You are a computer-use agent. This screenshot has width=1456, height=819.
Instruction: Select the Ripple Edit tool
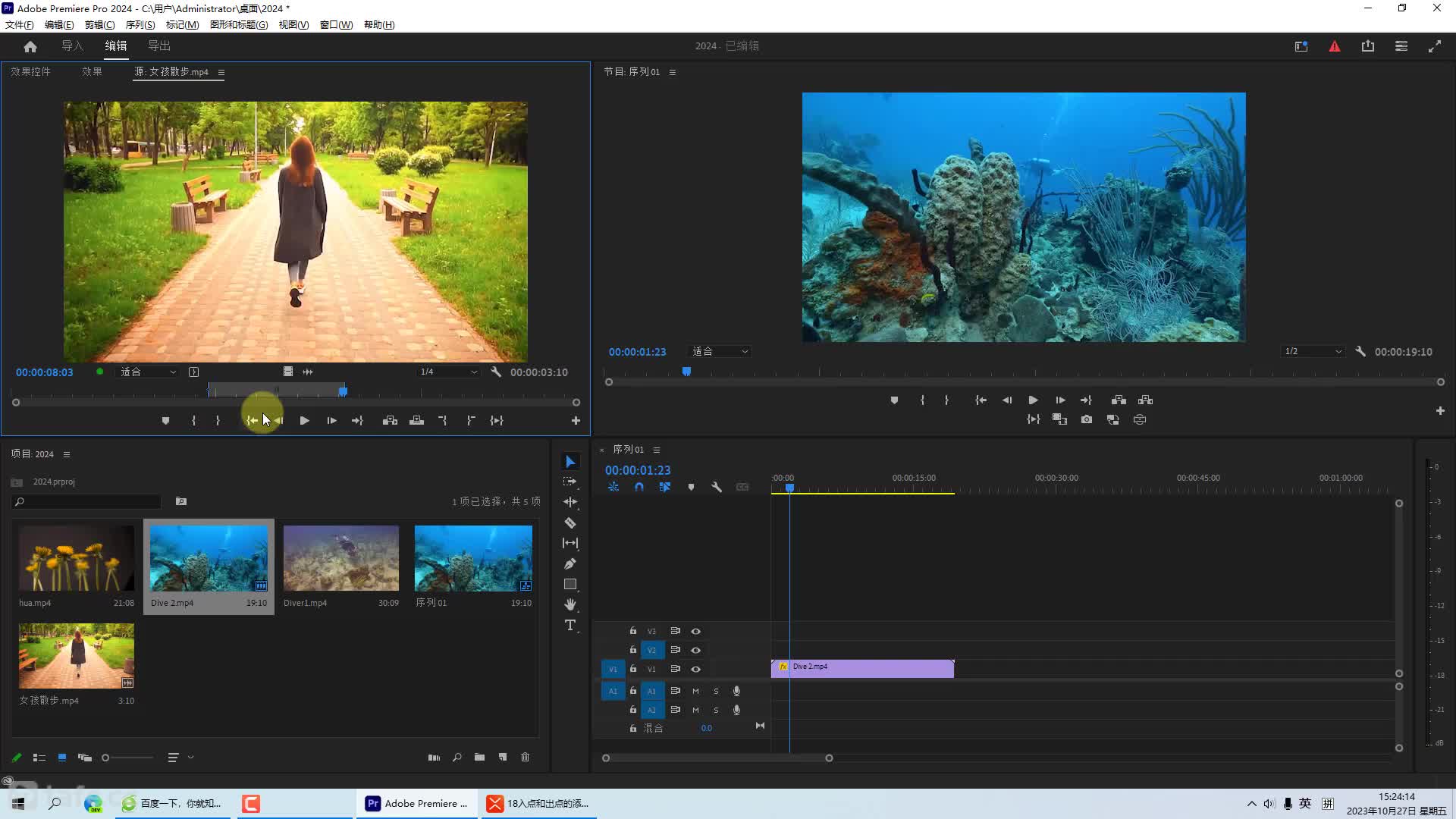tap(570, 502)
